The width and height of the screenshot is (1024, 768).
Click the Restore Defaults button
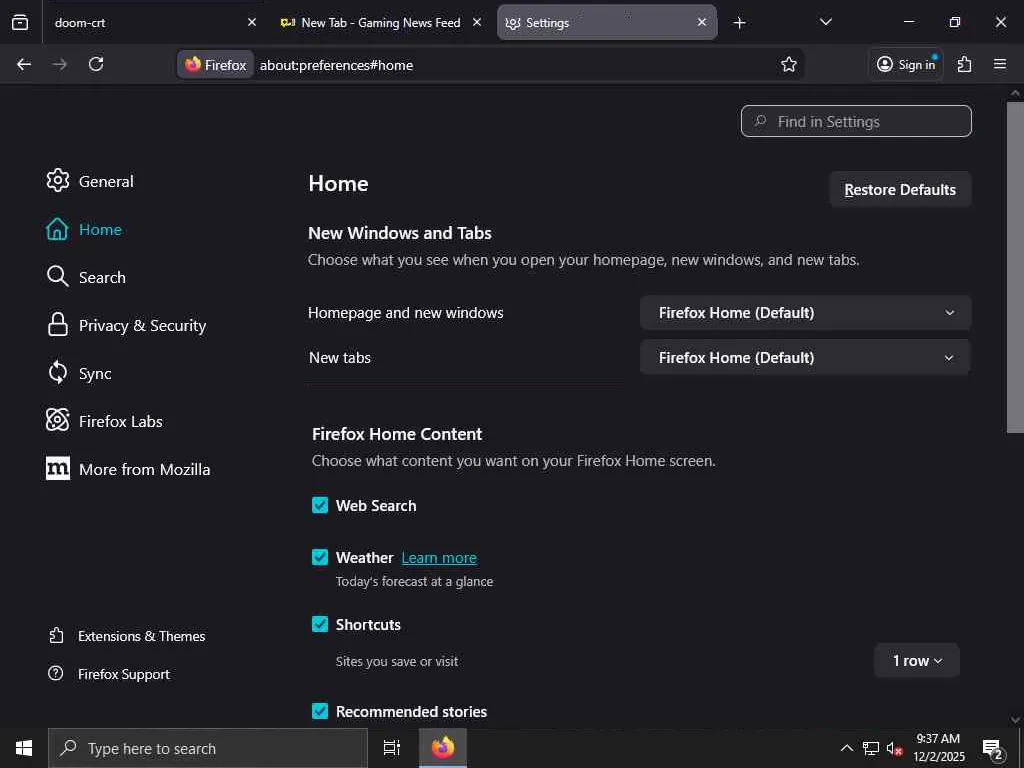(x=900, y=190)
